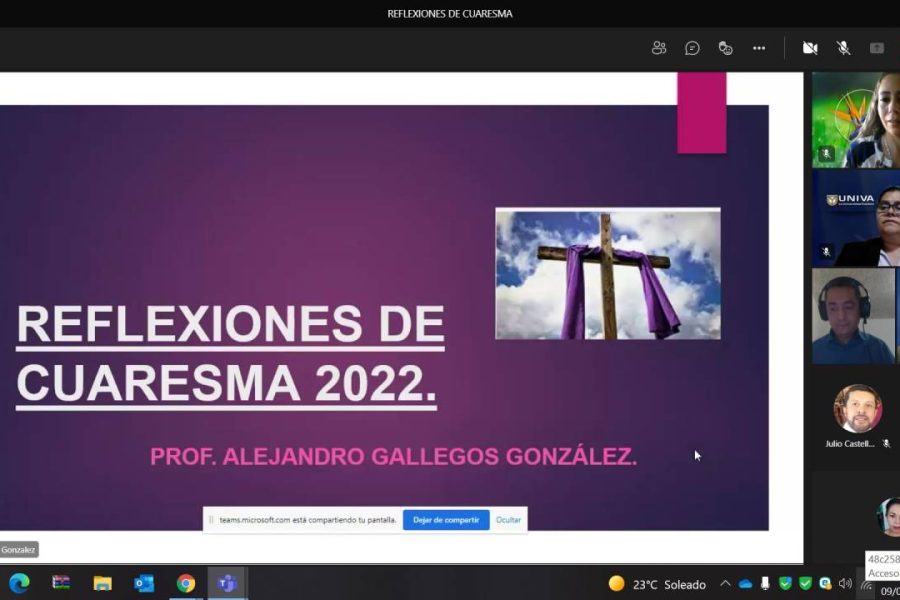Click muted mic icon beside Julio Castell...

pos(887,443)
